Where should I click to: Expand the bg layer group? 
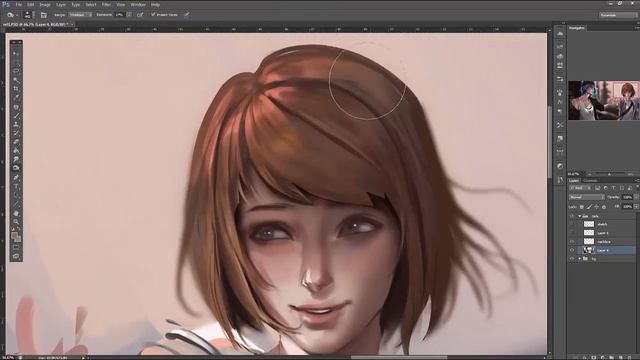click(580, 259)
